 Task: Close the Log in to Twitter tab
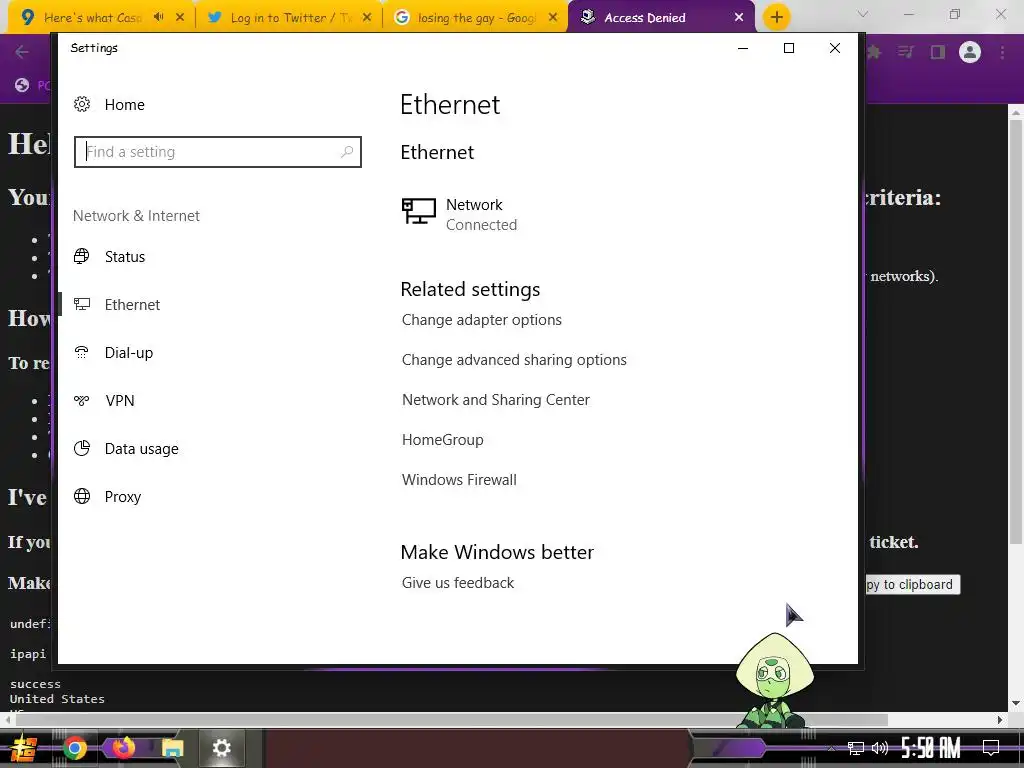pos(367,18)
